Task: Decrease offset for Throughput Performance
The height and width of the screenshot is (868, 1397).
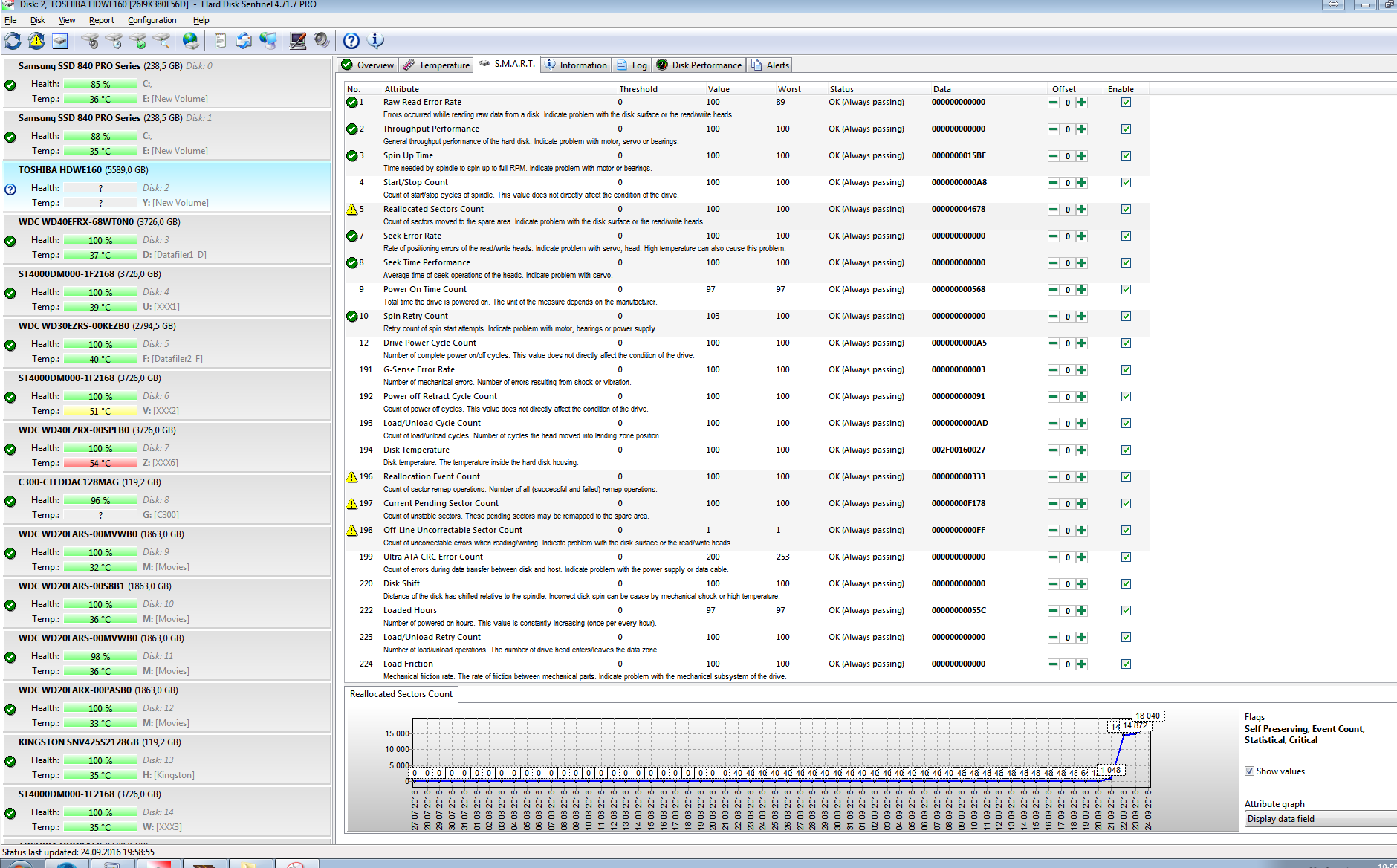Action: (x=1054, y=129)
